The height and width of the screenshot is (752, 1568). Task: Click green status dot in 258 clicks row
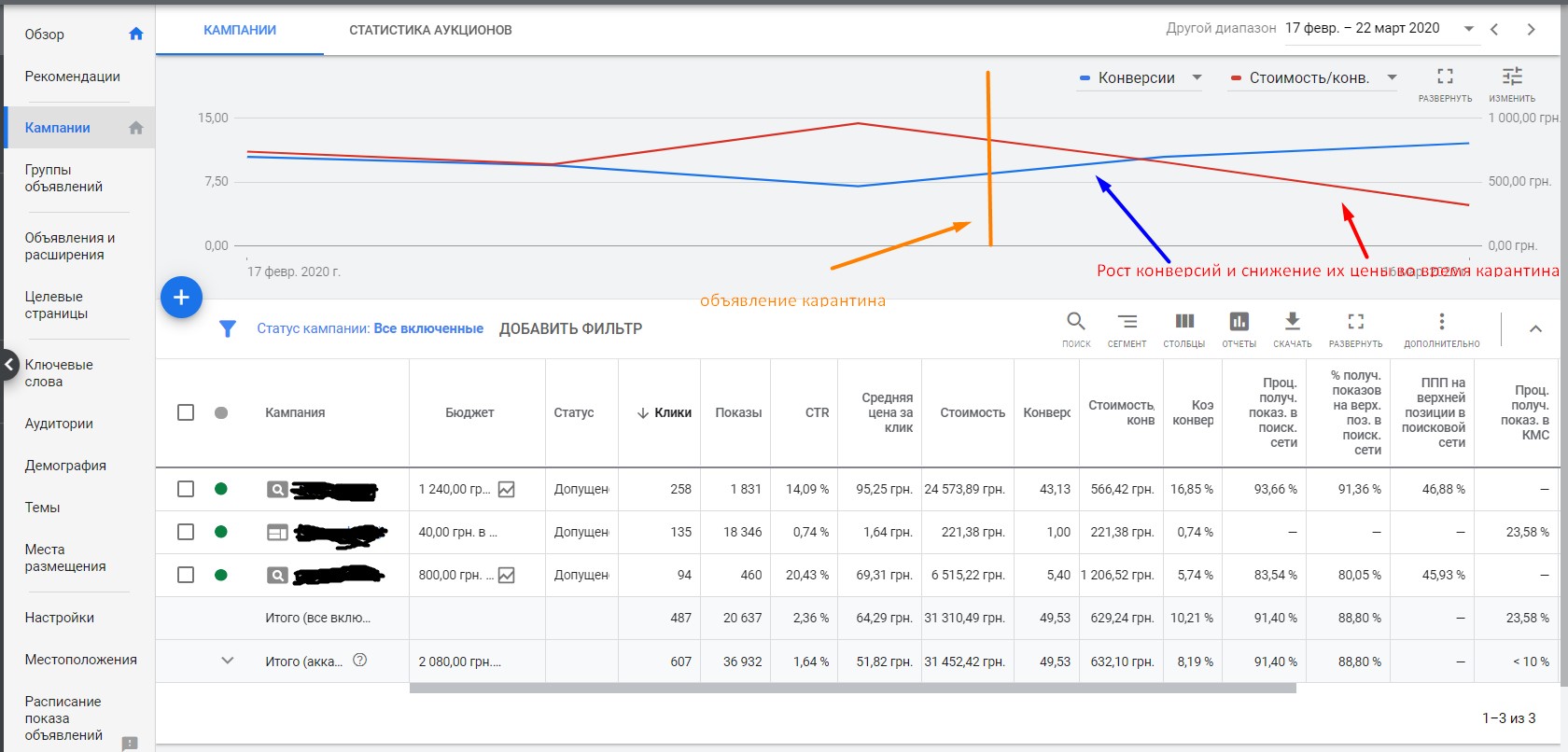click(221, 489)
